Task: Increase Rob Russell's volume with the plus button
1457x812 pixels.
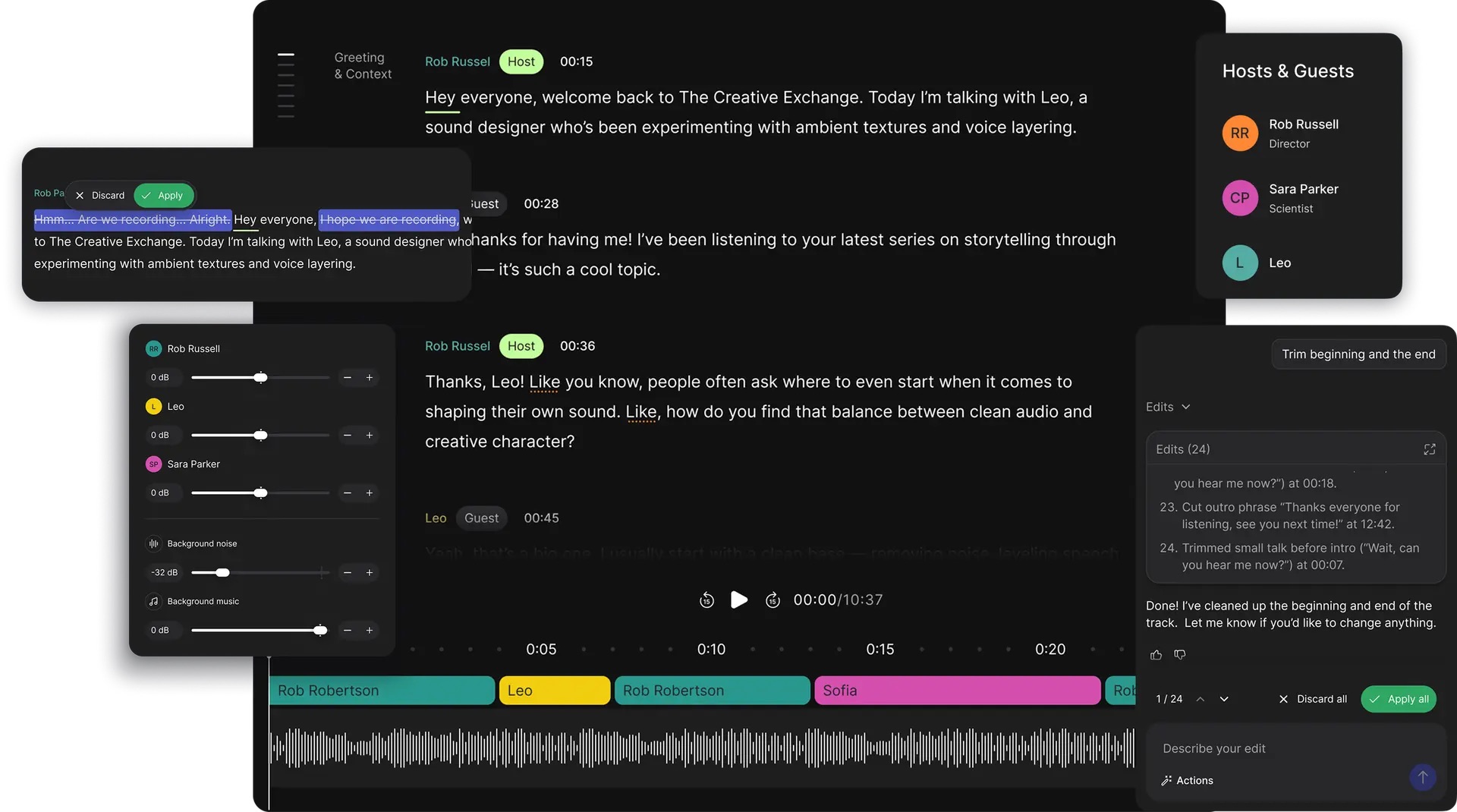Action: click(x=370, y=378)
